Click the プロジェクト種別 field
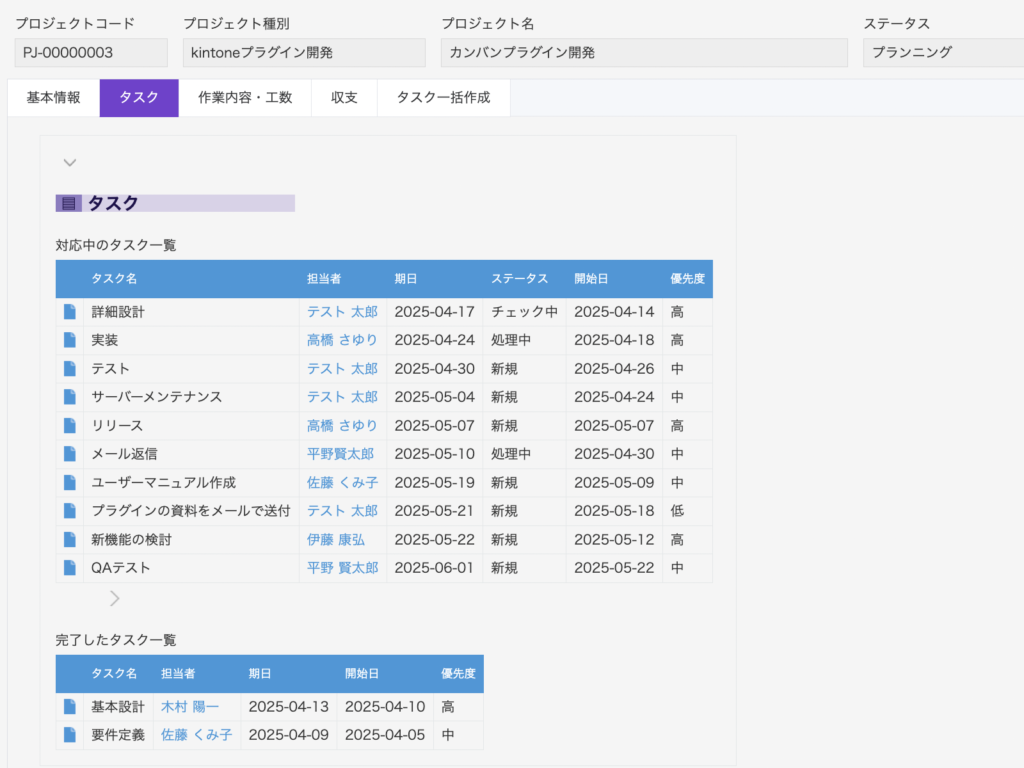The height and width of the screenshot is (768, 1024). click(304, 53)
